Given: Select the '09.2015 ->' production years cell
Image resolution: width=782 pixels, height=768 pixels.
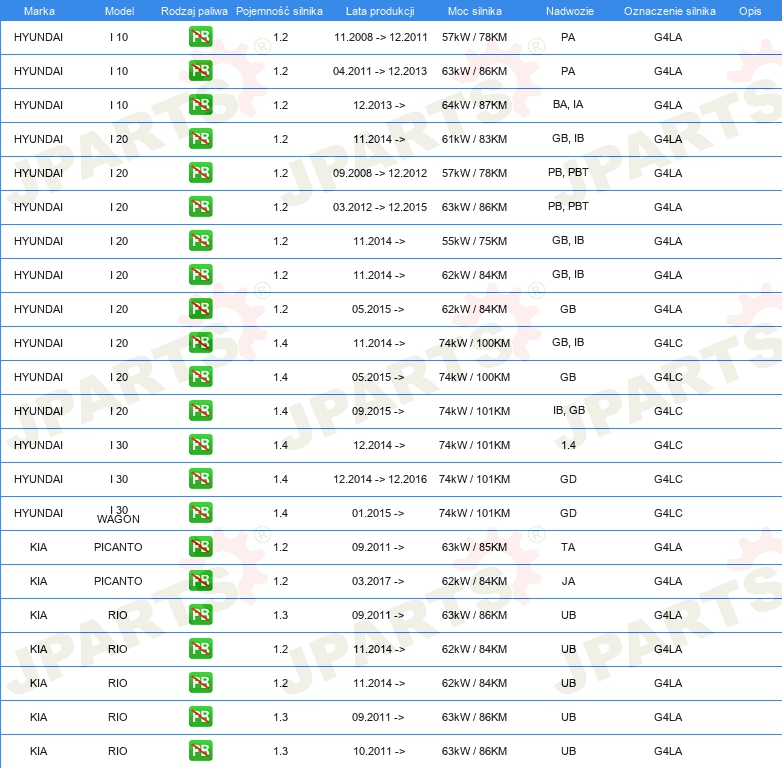Looking at the screenshot, I should click(x=378, y=410).
